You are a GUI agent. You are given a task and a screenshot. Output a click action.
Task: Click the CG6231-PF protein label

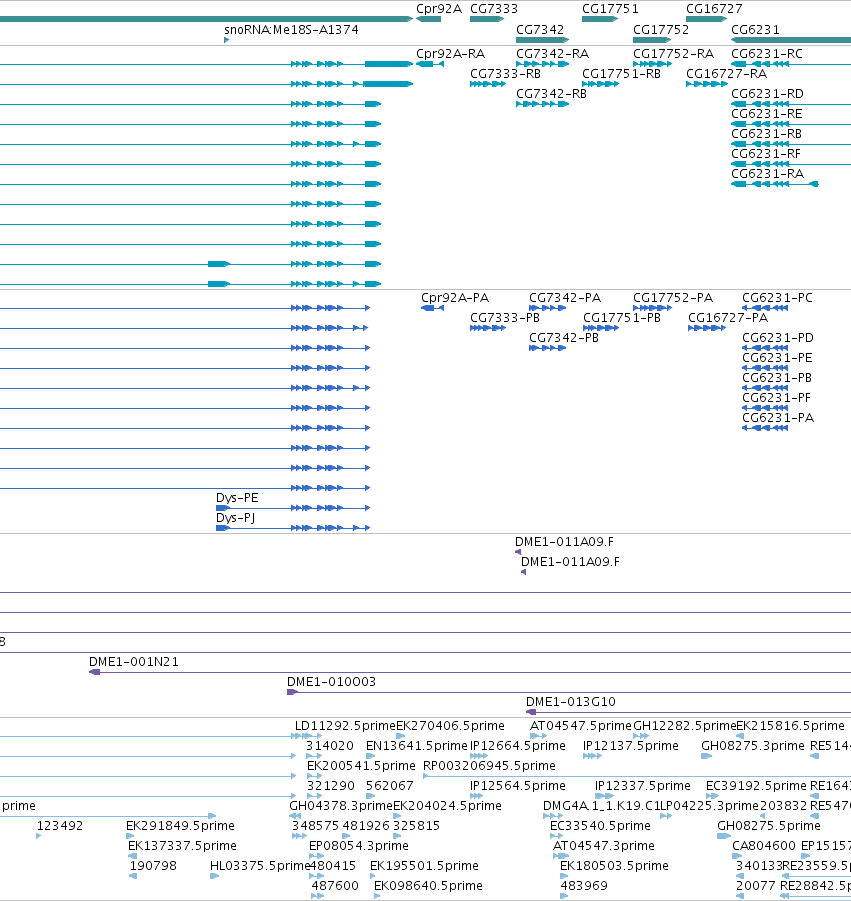pyautogui.click(x=776, y=398)
